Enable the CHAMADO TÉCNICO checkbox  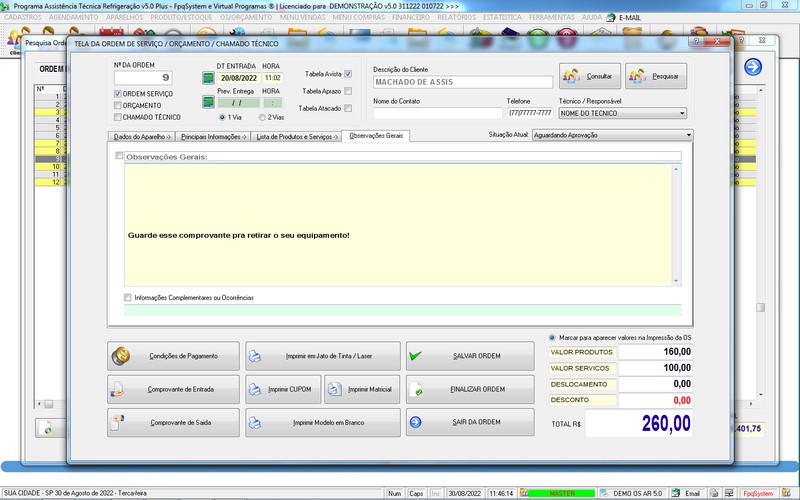(118, 117)
